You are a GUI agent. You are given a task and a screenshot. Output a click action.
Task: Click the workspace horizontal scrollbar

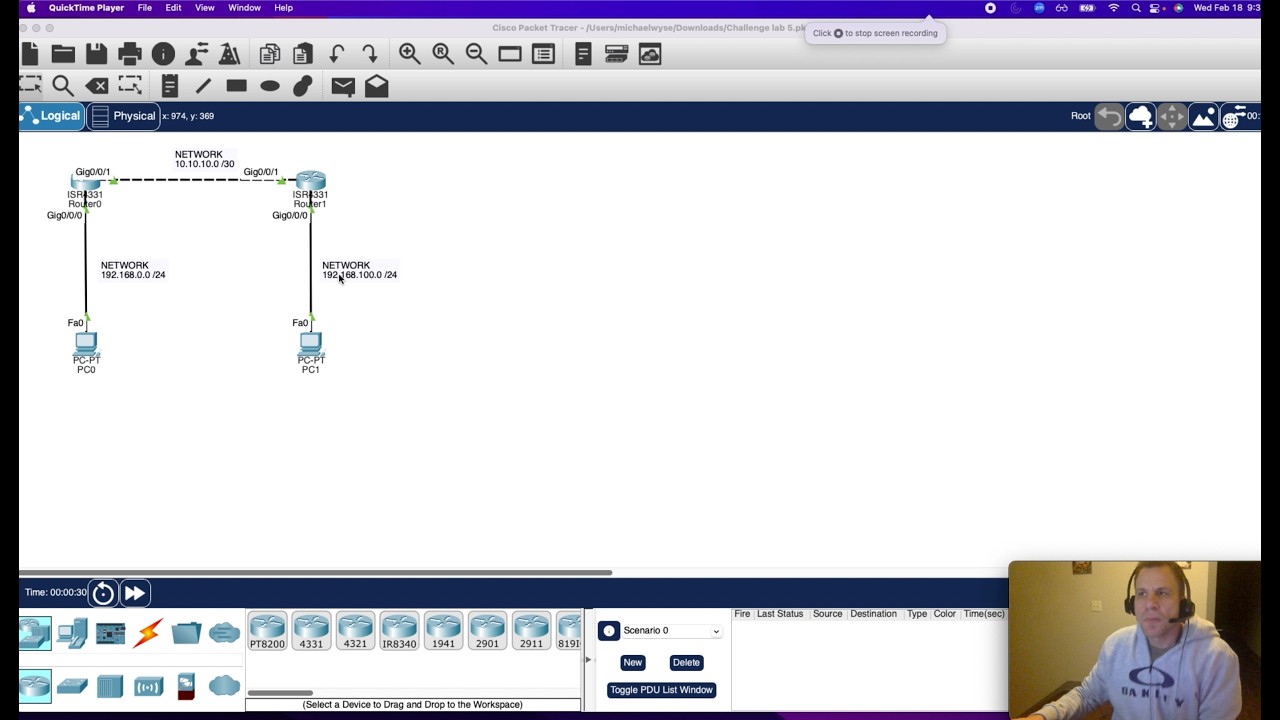coord(315,573)
